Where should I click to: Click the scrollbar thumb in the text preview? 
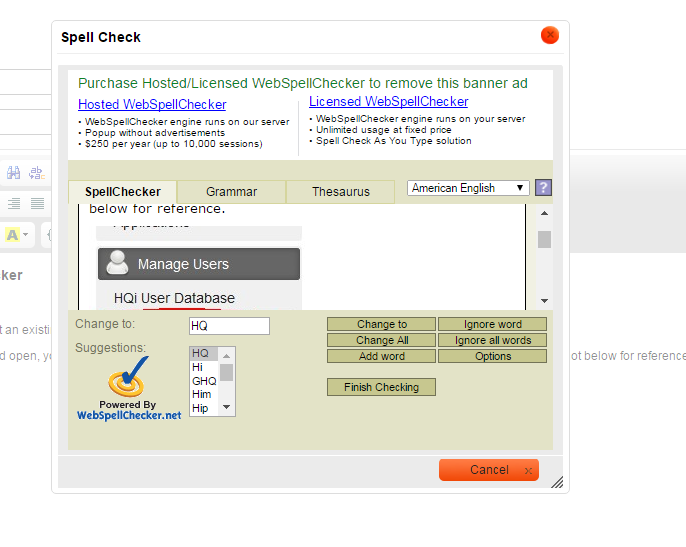[x=544, y=239]
